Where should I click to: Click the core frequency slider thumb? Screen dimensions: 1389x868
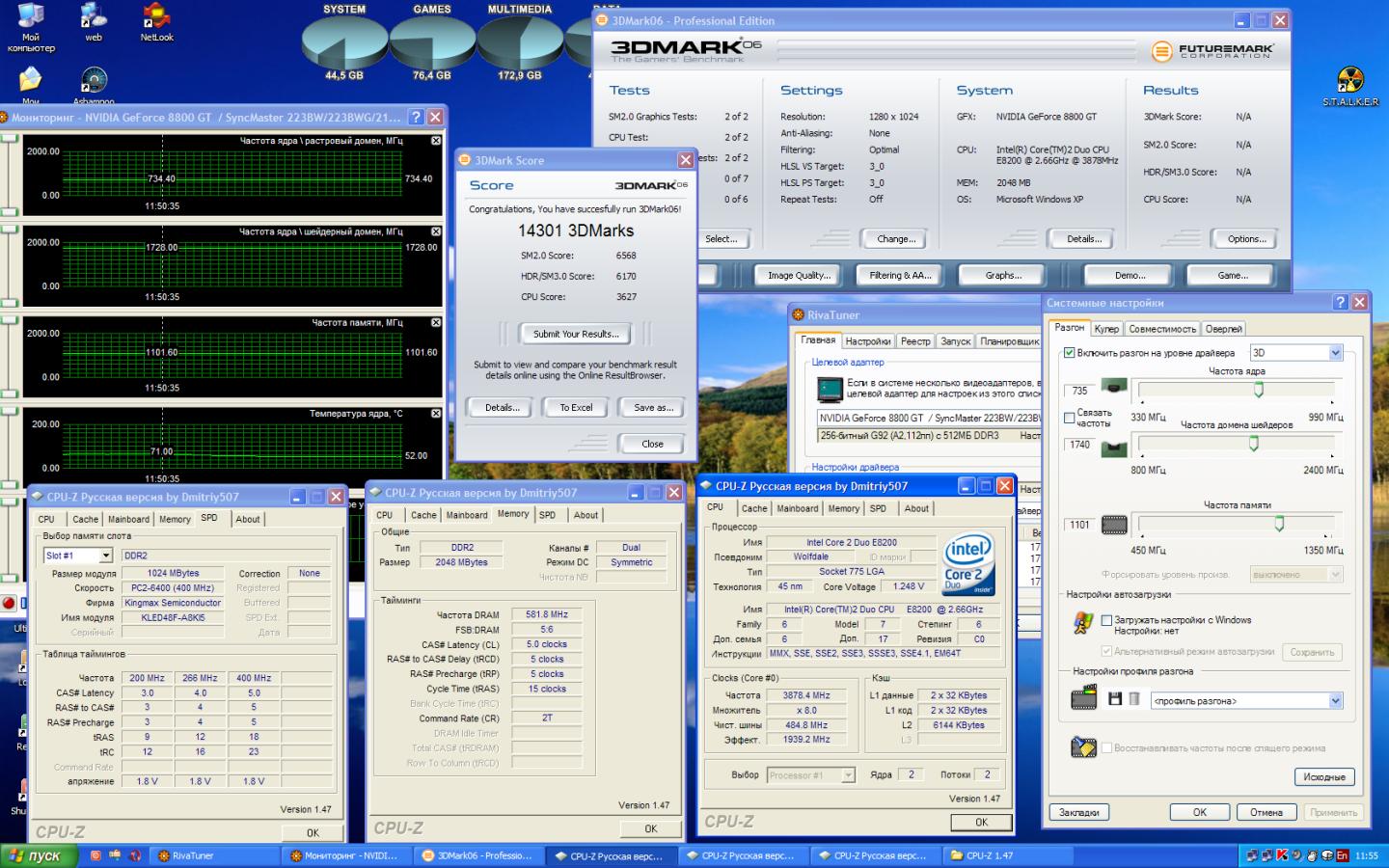[x=1259, y=389]
